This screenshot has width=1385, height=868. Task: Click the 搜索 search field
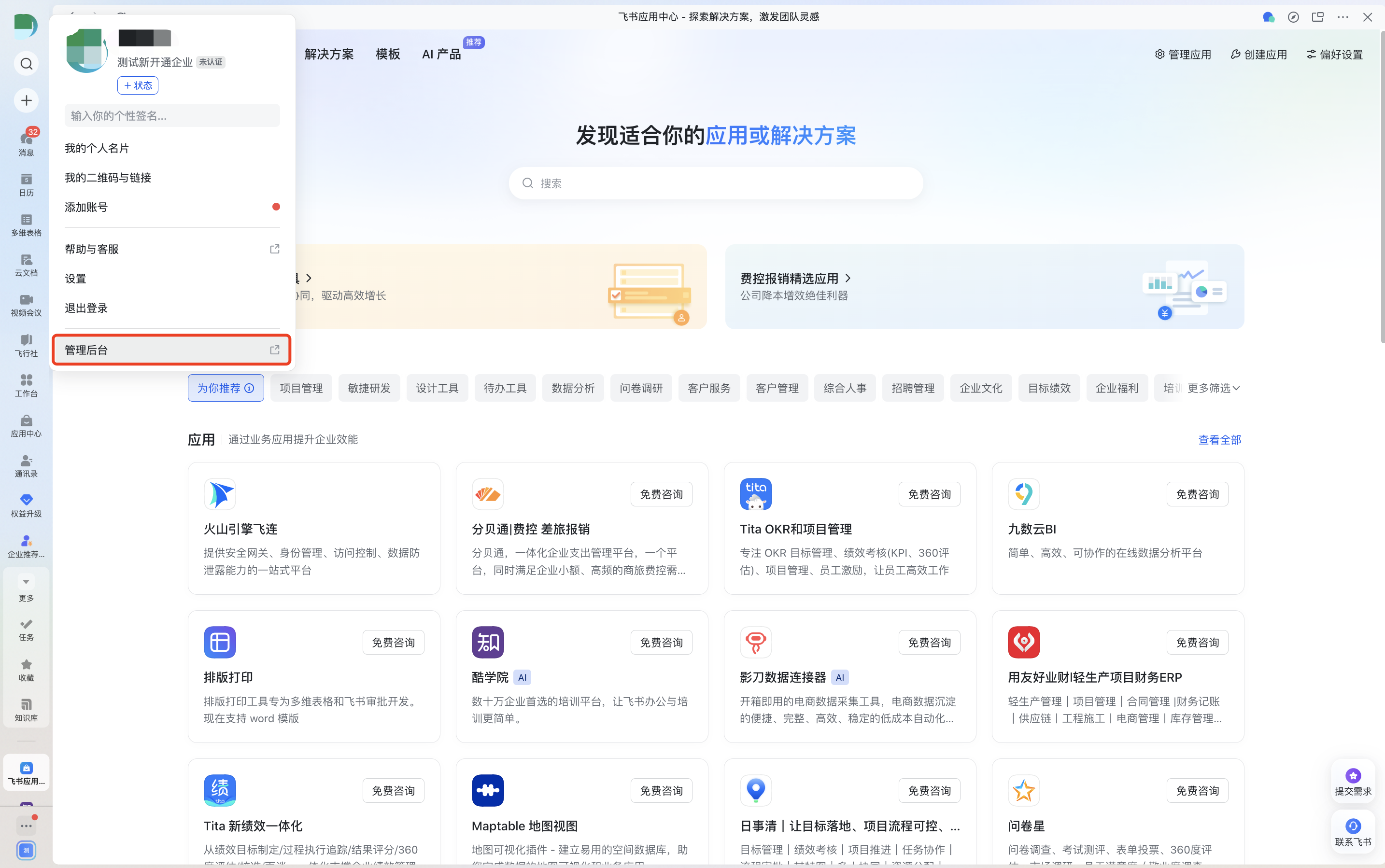click(716, 183)
